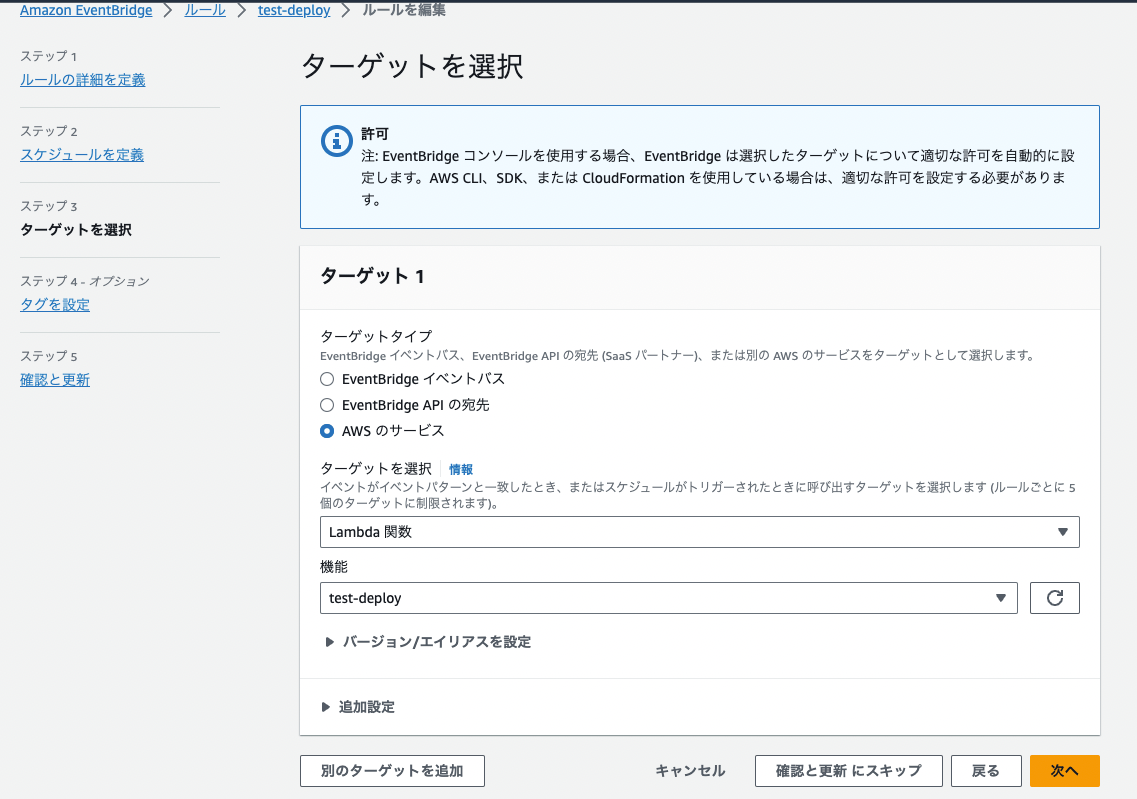1137x799 pixels.
Task: Select AWS のサービス radio option
Action: [327, 431]
